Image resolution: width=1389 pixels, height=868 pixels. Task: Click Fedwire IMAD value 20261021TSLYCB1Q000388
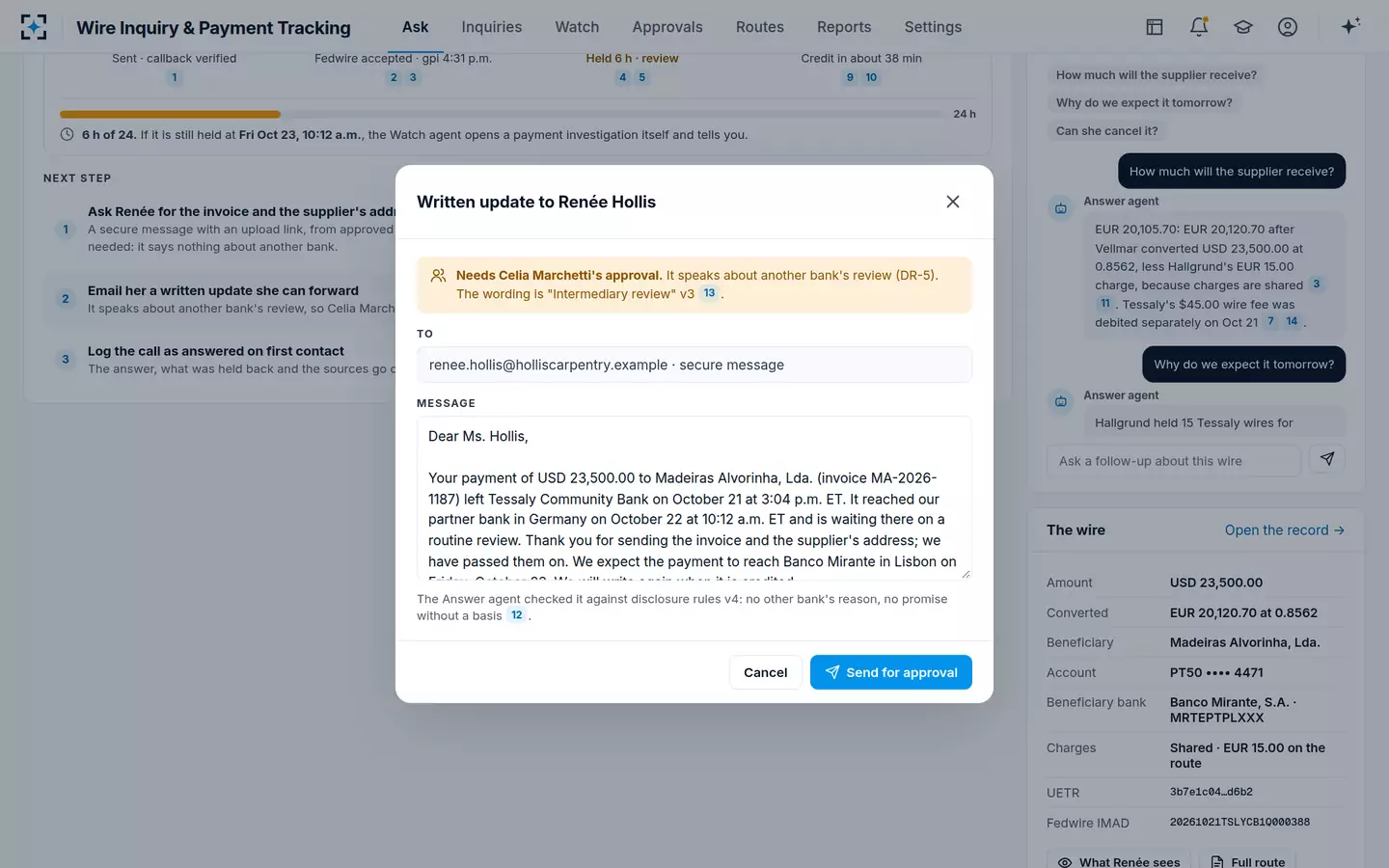coord(1239,822)
